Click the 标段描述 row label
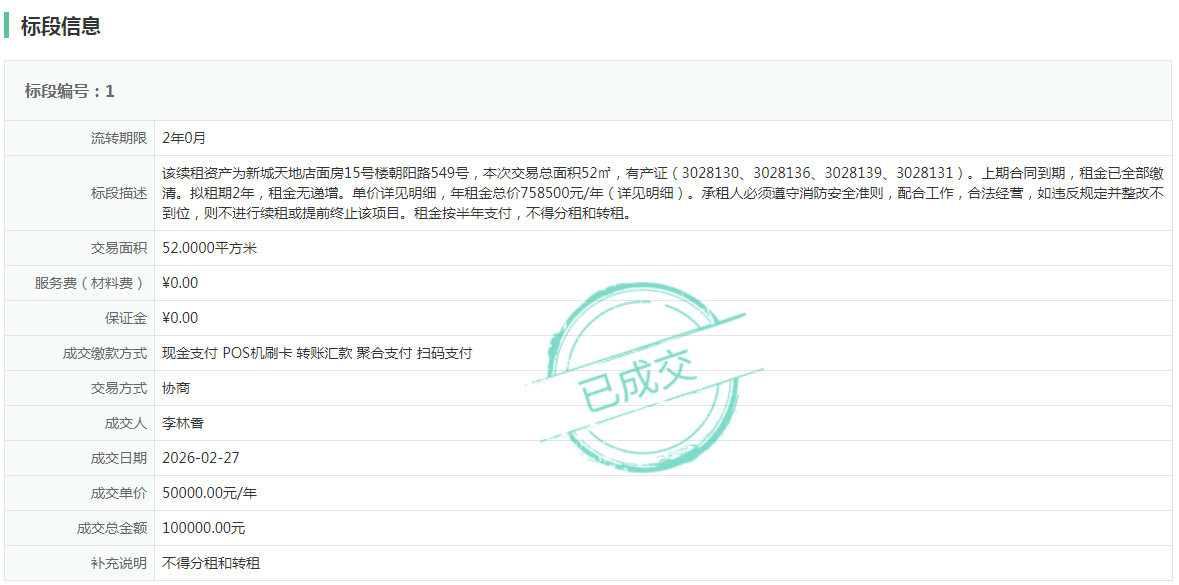Viewport: 1179px width, 585px height. coord(118,193)
